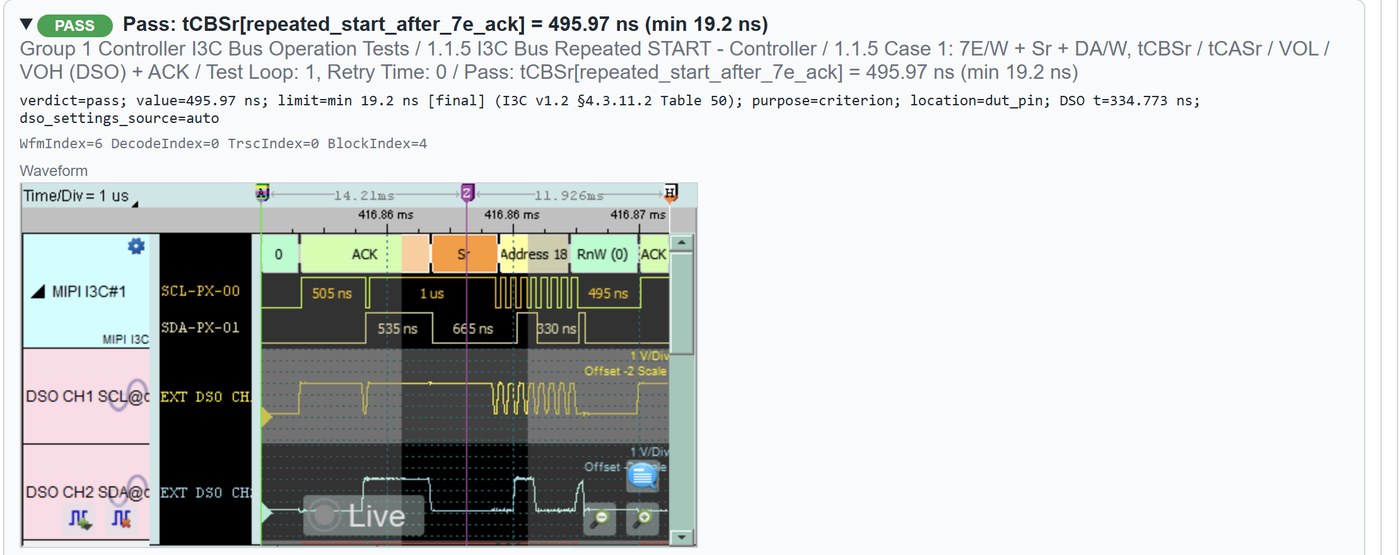
Task: Collapse the MIPI I3C#1 channel group
Action: click(38, 293)
